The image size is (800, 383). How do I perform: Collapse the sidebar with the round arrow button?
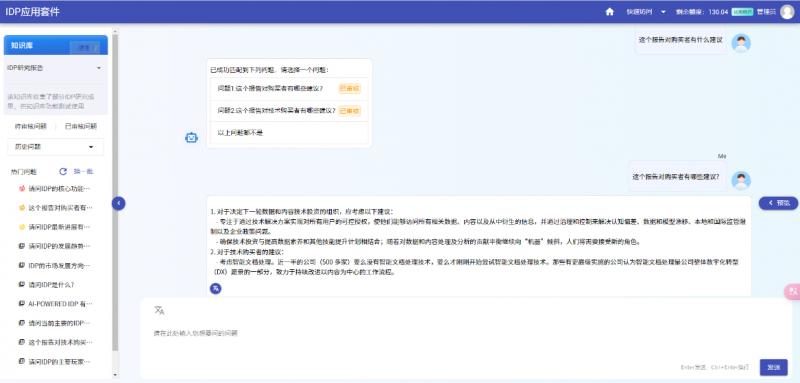[118, 203]
